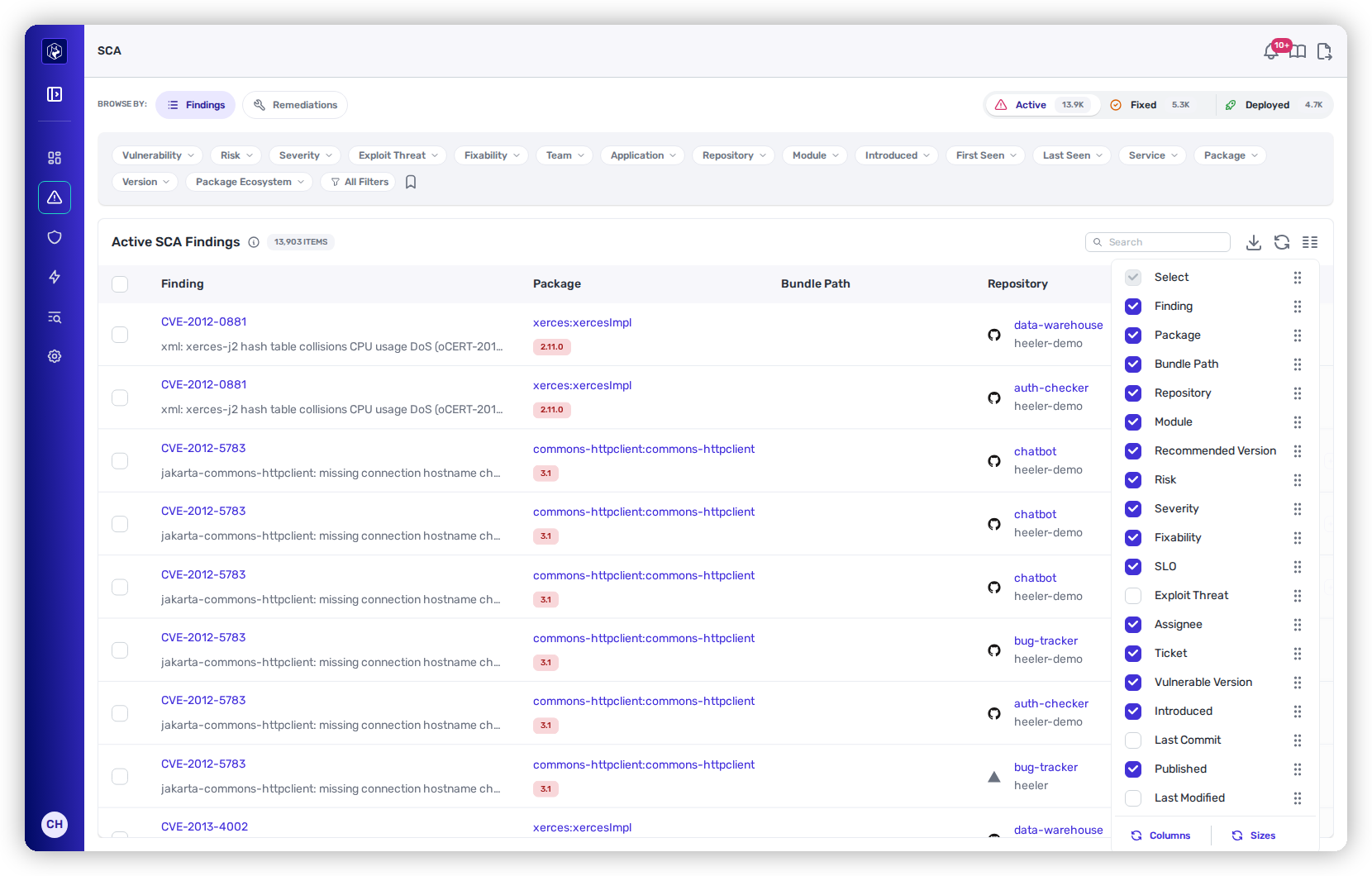Click the bookmark saved filters icon

pyautogui.click(x=411, y=182)
